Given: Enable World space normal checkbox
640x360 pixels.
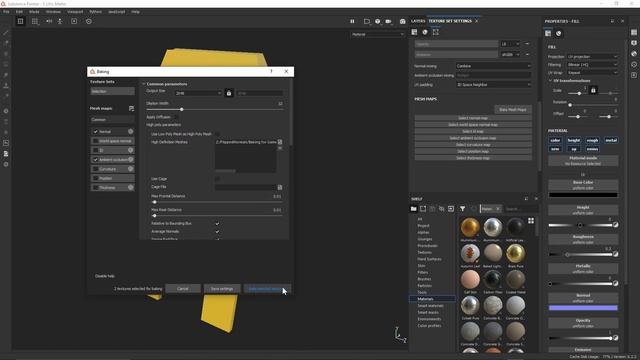Looking at the screenshot, I should pos(96,141).
